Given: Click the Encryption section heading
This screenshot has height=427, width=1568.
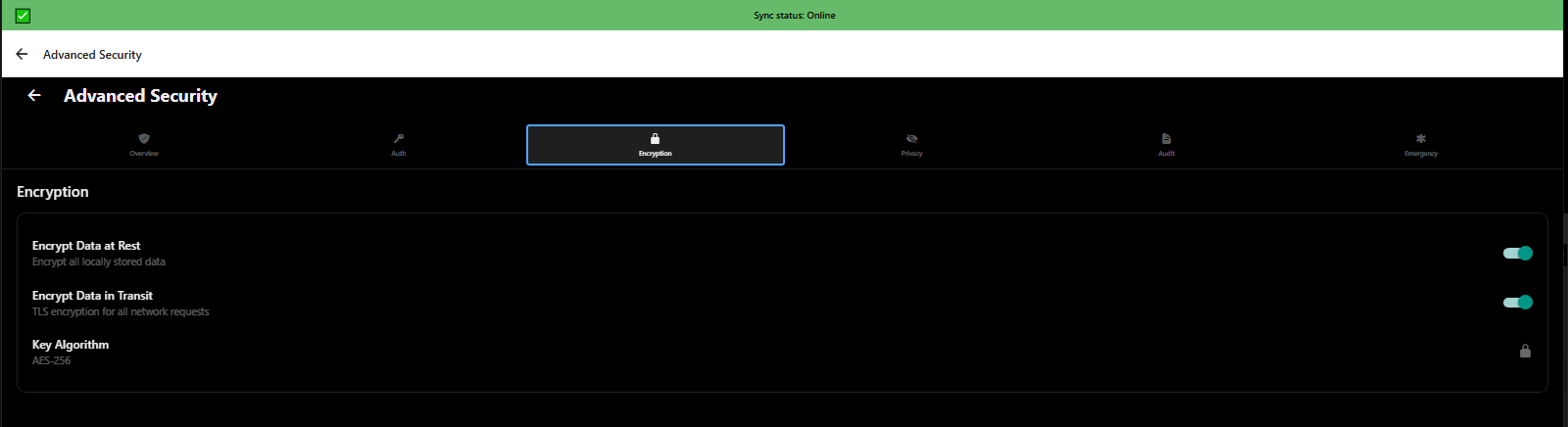Looking at the screenshot, I should (x=53, y=192).
